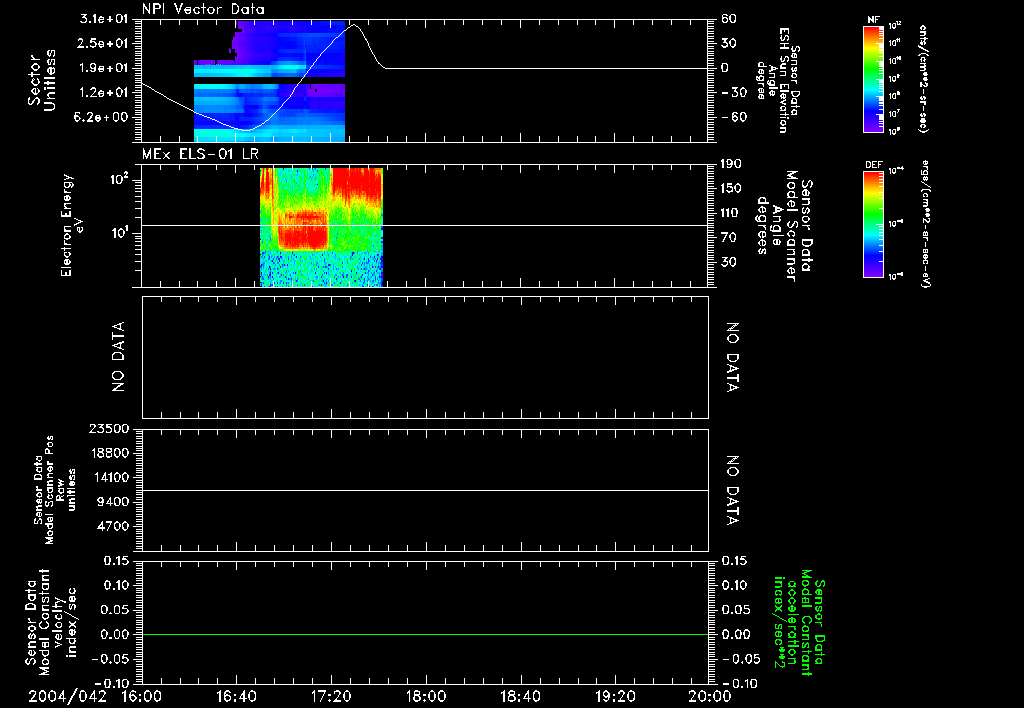The image size is (1024, 708).
Task: Click the '2.5e+01' sector tick label
Action: pyautogui.click(x=104, y=43)
